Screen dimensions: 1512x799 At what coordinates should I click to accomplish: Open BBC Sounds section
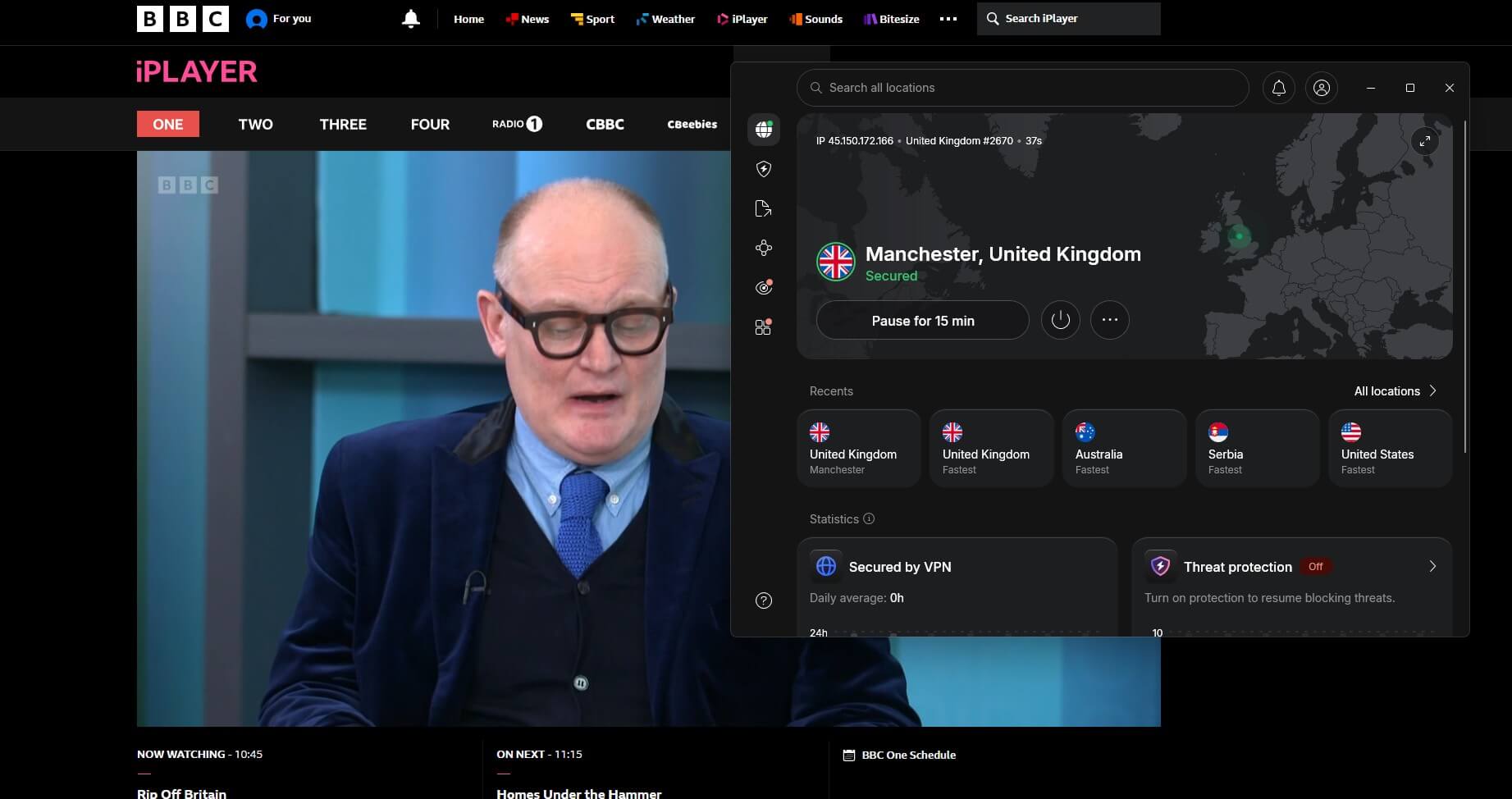816,19
